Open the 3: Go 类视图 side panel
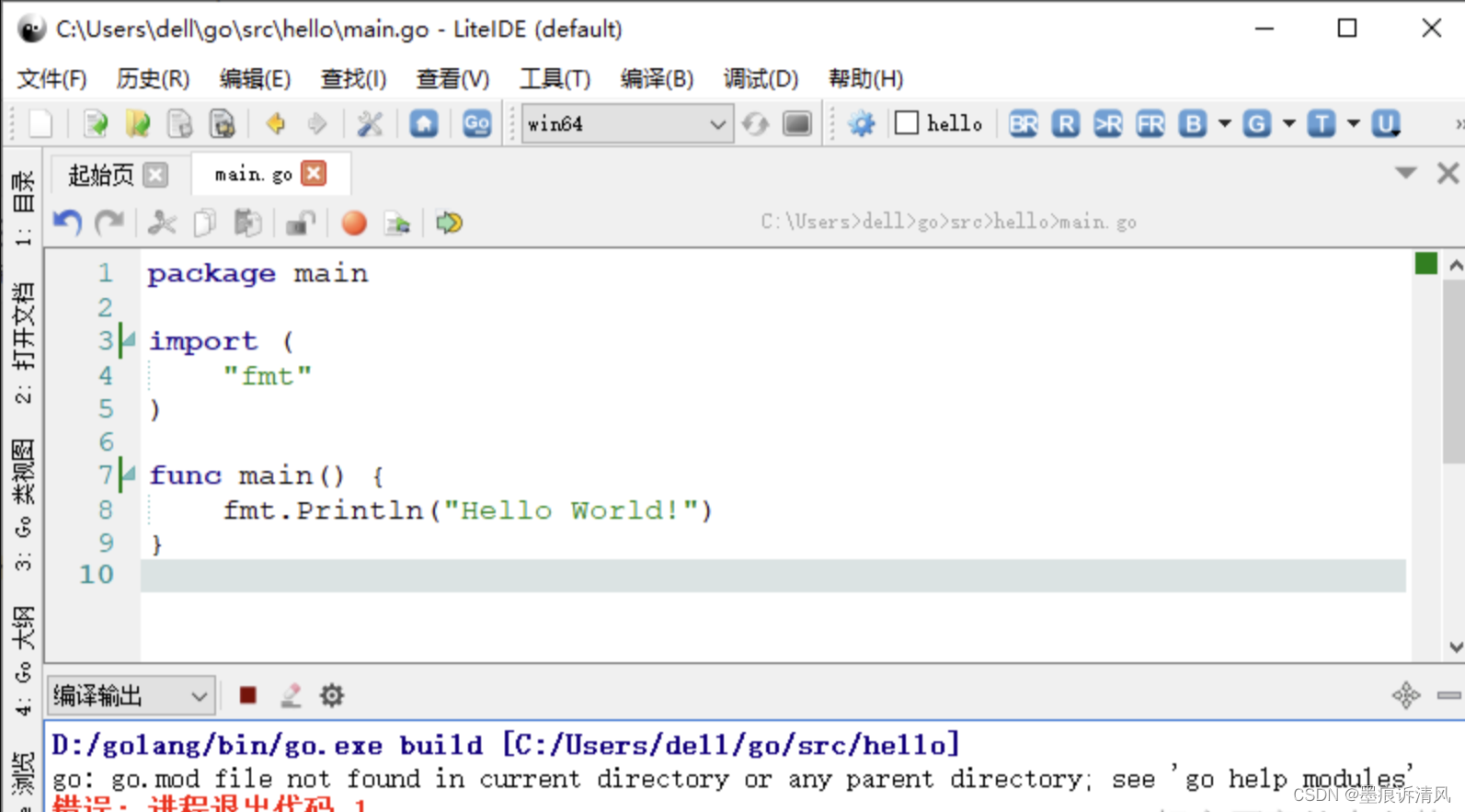The image size is (1465, 812). click(x=23, y=504)
